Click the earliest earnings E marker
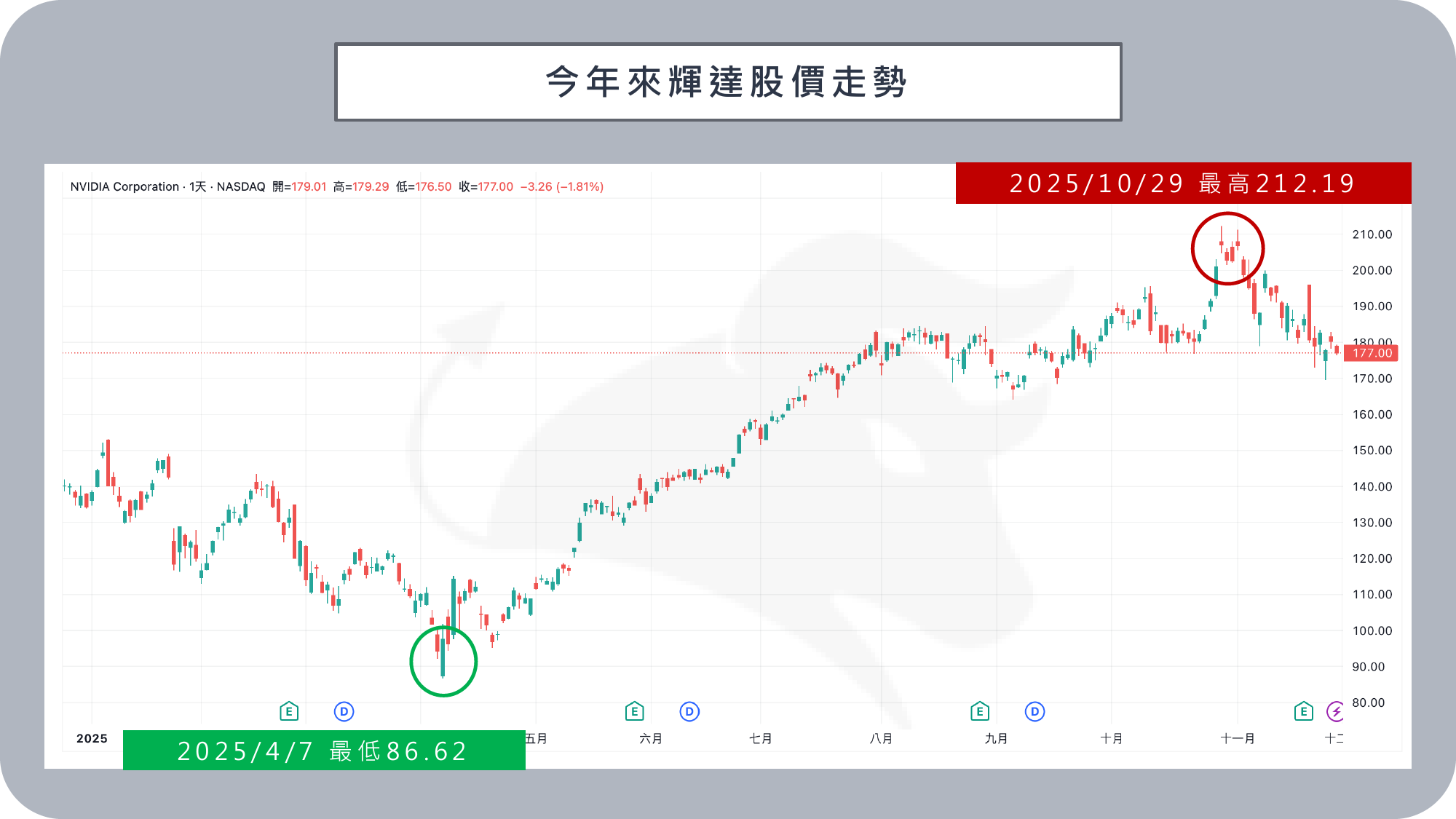Image resolution: width=1456 pixels, height=819 pixels. [x=289, y=711]
